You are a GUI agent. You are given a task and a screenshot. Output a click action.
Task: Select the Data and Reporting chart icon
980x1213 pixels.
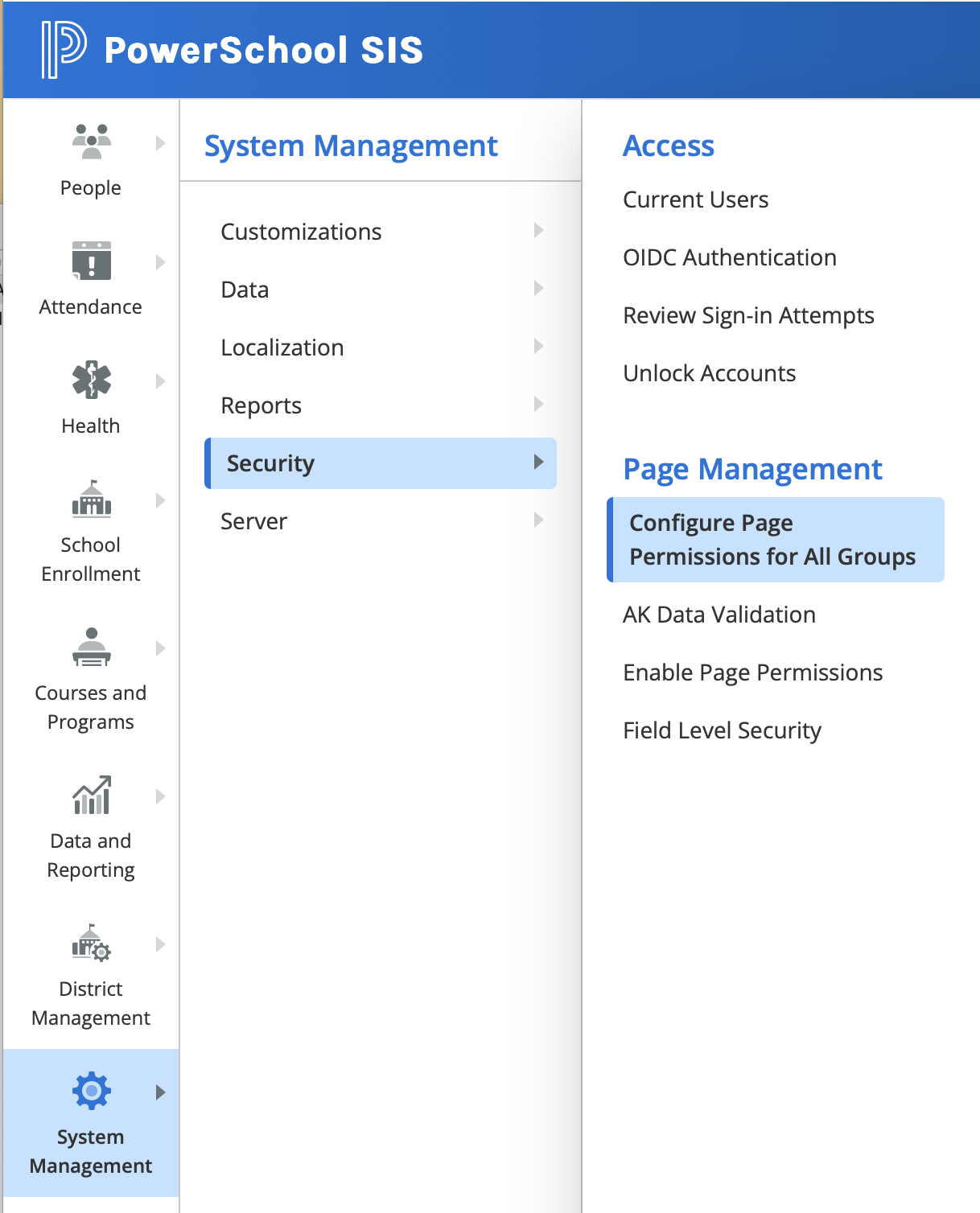coord(92,795)
